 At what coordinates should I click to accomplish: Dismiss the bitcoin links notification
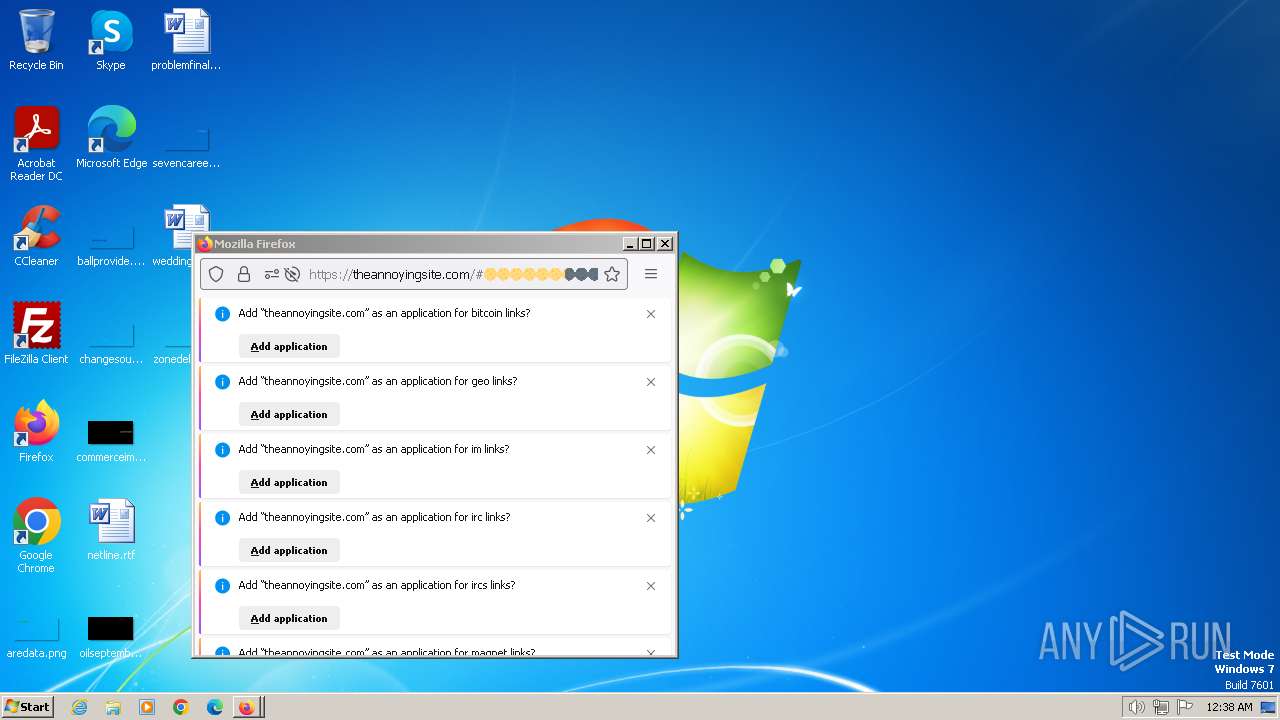pos(651,314)
